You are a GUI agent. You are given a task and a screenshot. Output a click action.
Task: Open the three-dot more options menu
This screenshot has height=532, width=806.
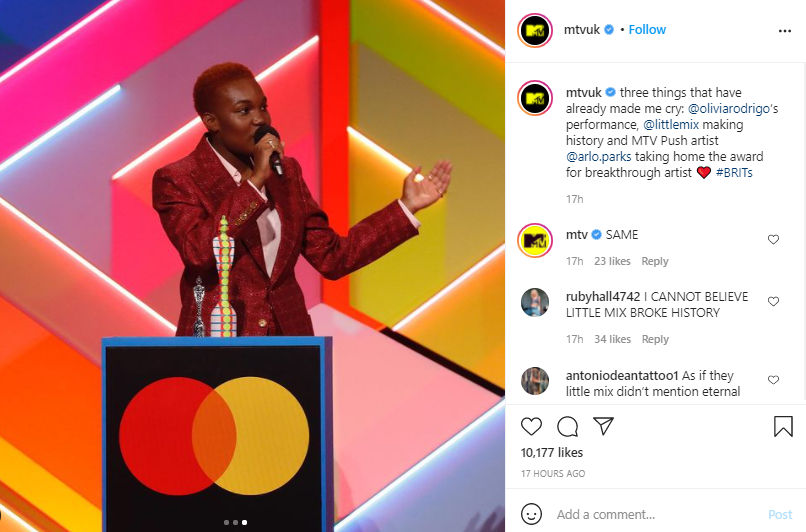pos(785,31)
